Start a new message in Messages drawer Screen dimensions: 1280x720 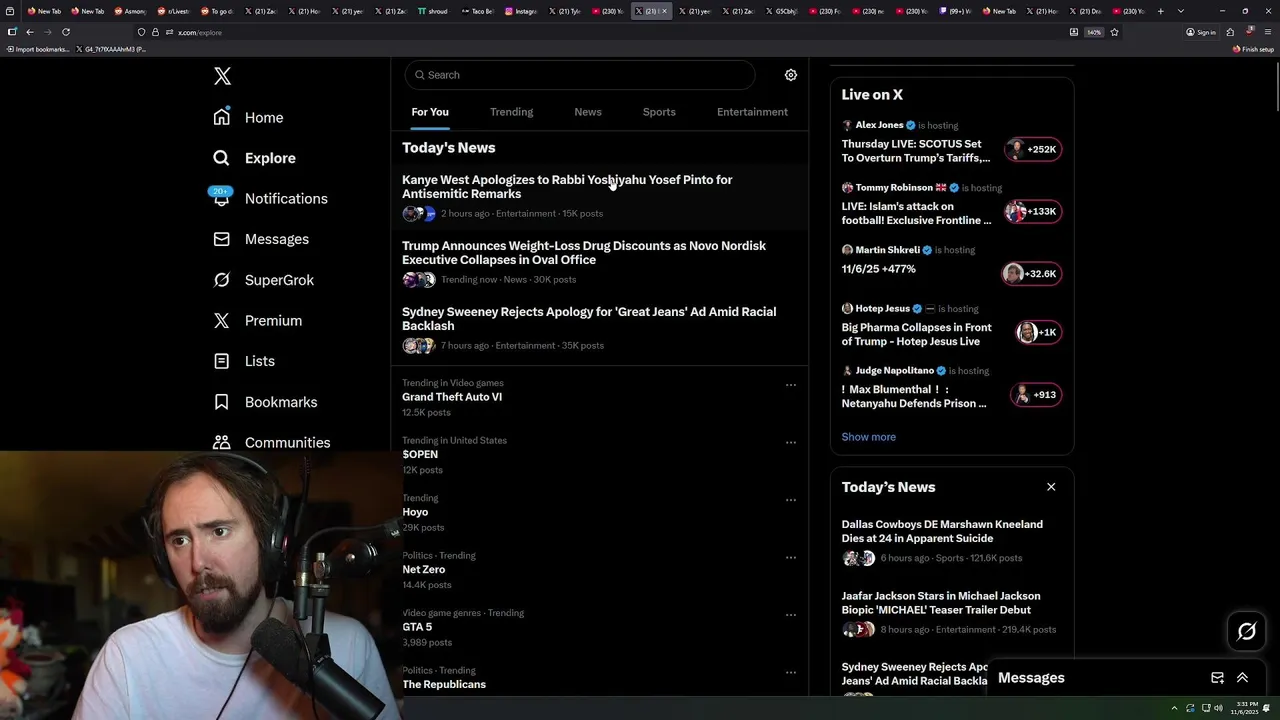[x=1217, y=678]
